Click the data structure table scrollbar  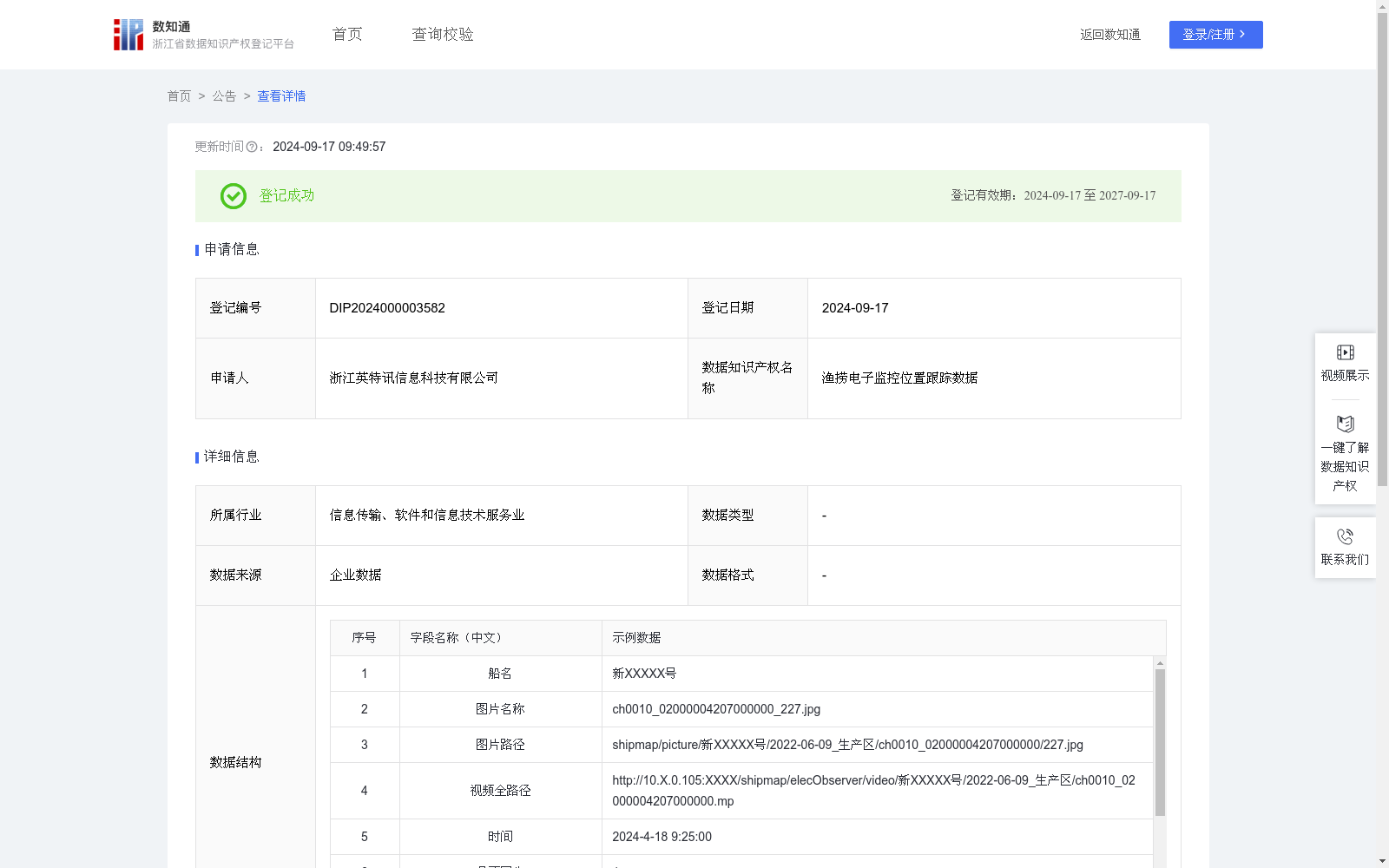coord(1160,742)
